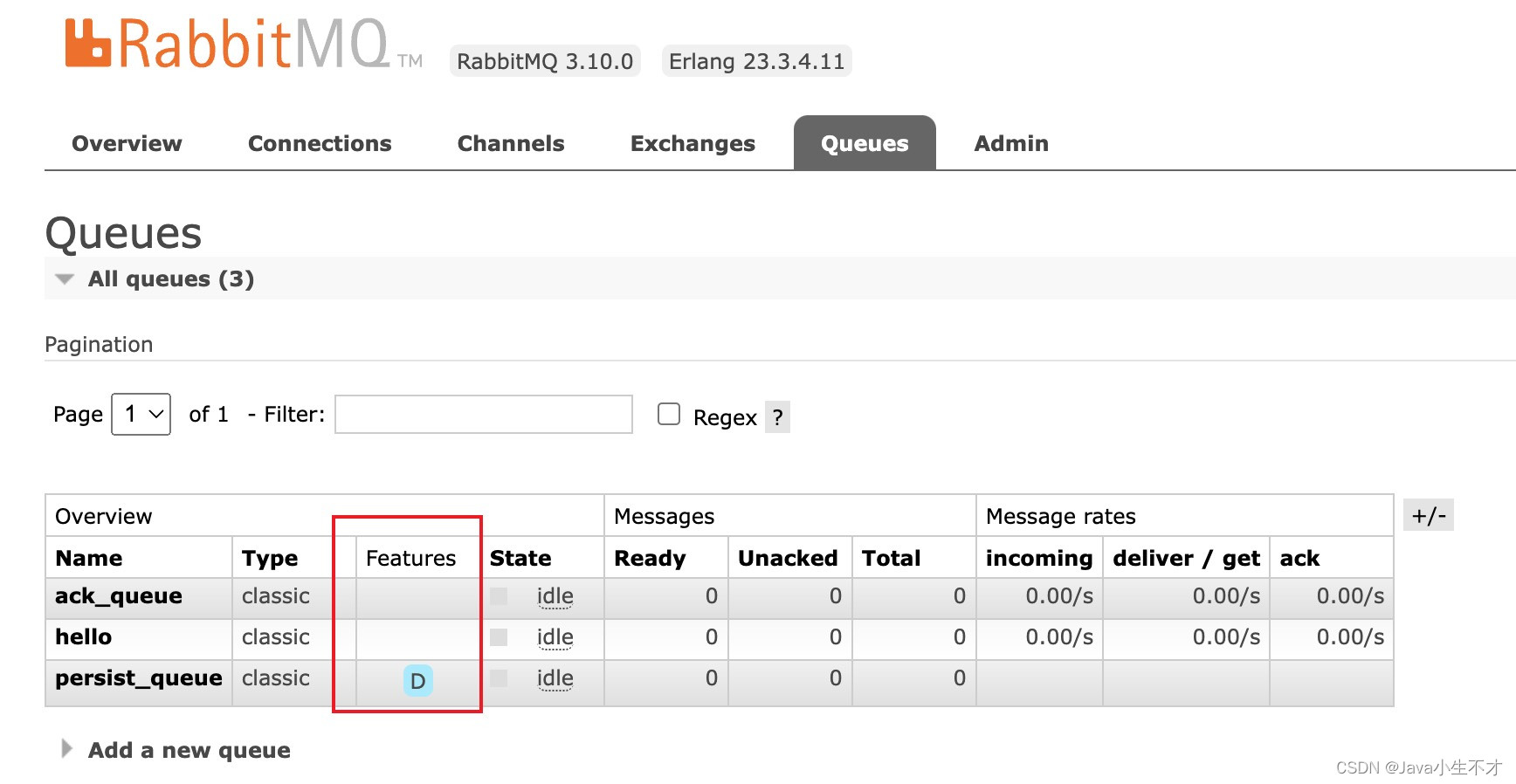Click the idle state of hello queue
The width and height of the screenshot is (1516, 784).
click(555, 637)
